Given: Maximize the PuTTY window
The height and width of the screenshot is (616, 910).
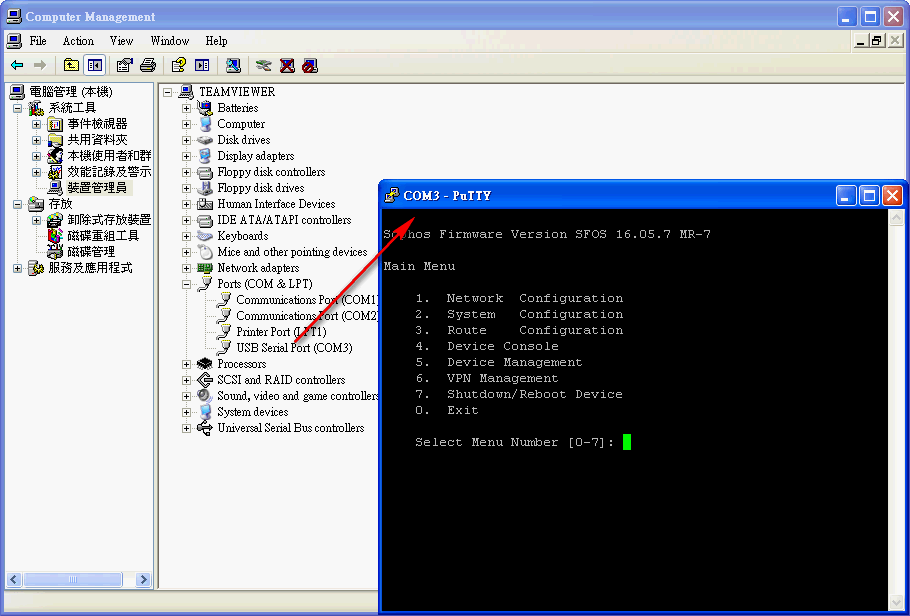Looking at the screenshot, I should 869,196.
